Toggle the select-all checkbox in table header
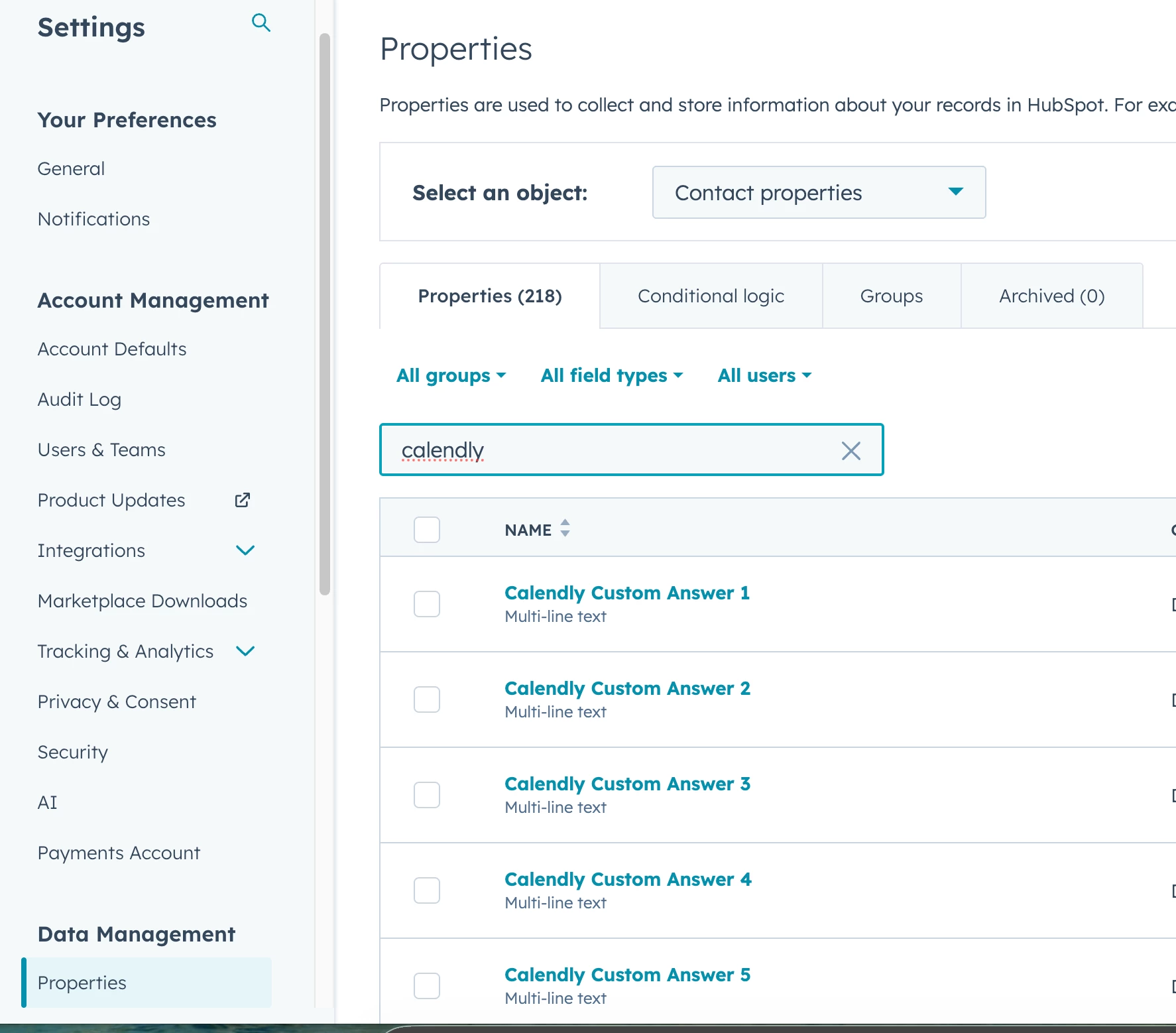Viewport: 1176px width, 1033px height. pyautogui.click(x=427, y=530)
